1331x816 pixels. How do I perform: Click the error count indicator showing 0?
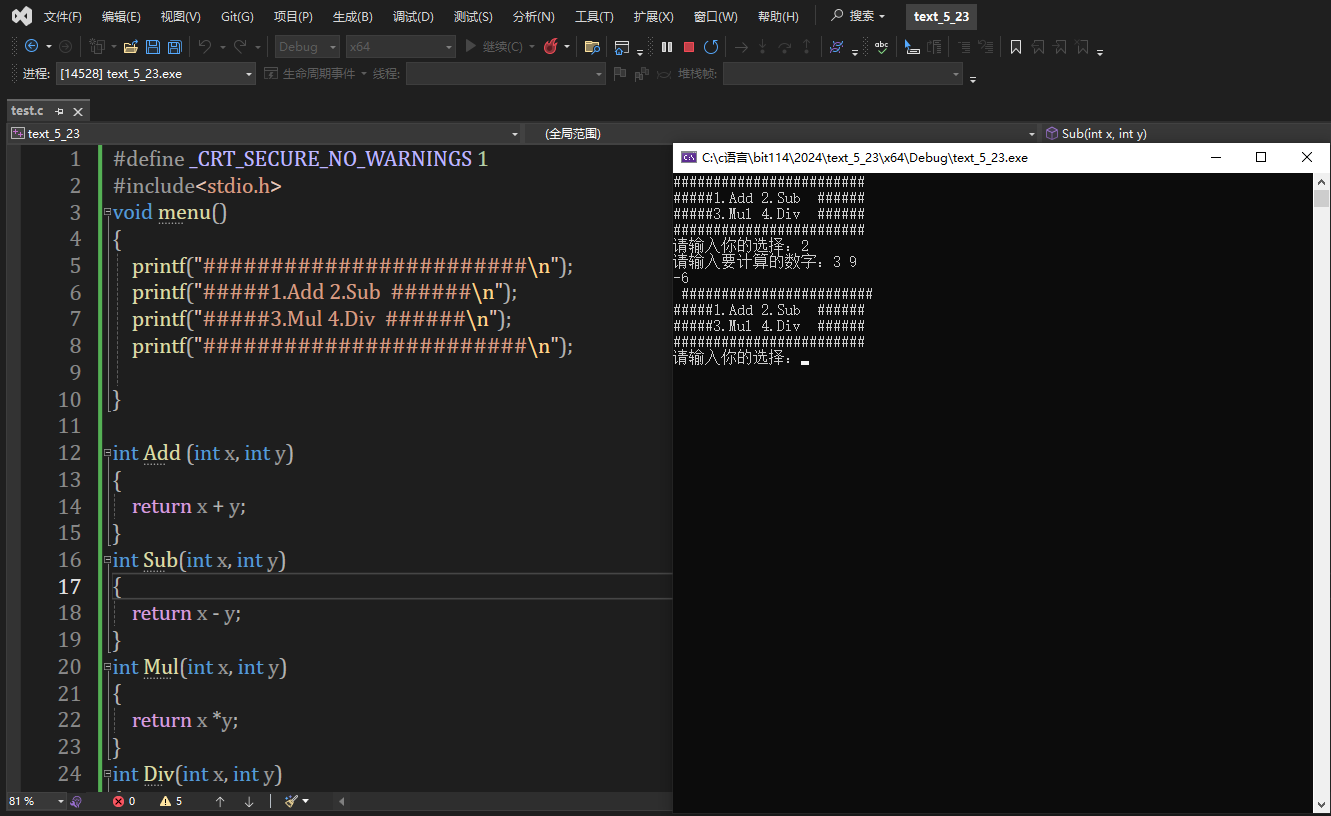click(x=124, y=801)
